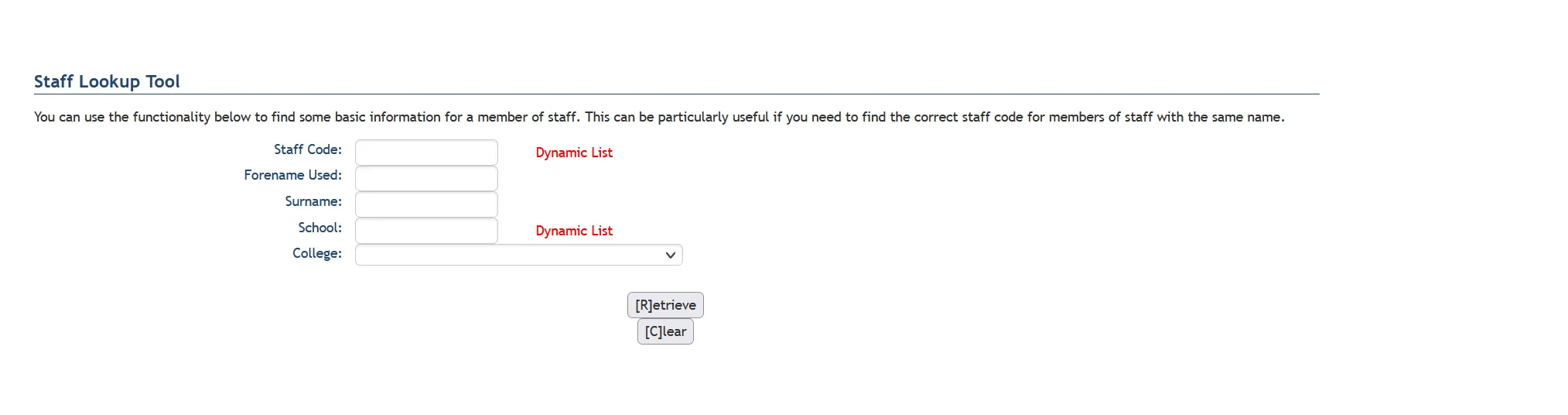Open the College dropdown list
The width and height of the screenshot is (1568, 415).
(x=518, y=255)
